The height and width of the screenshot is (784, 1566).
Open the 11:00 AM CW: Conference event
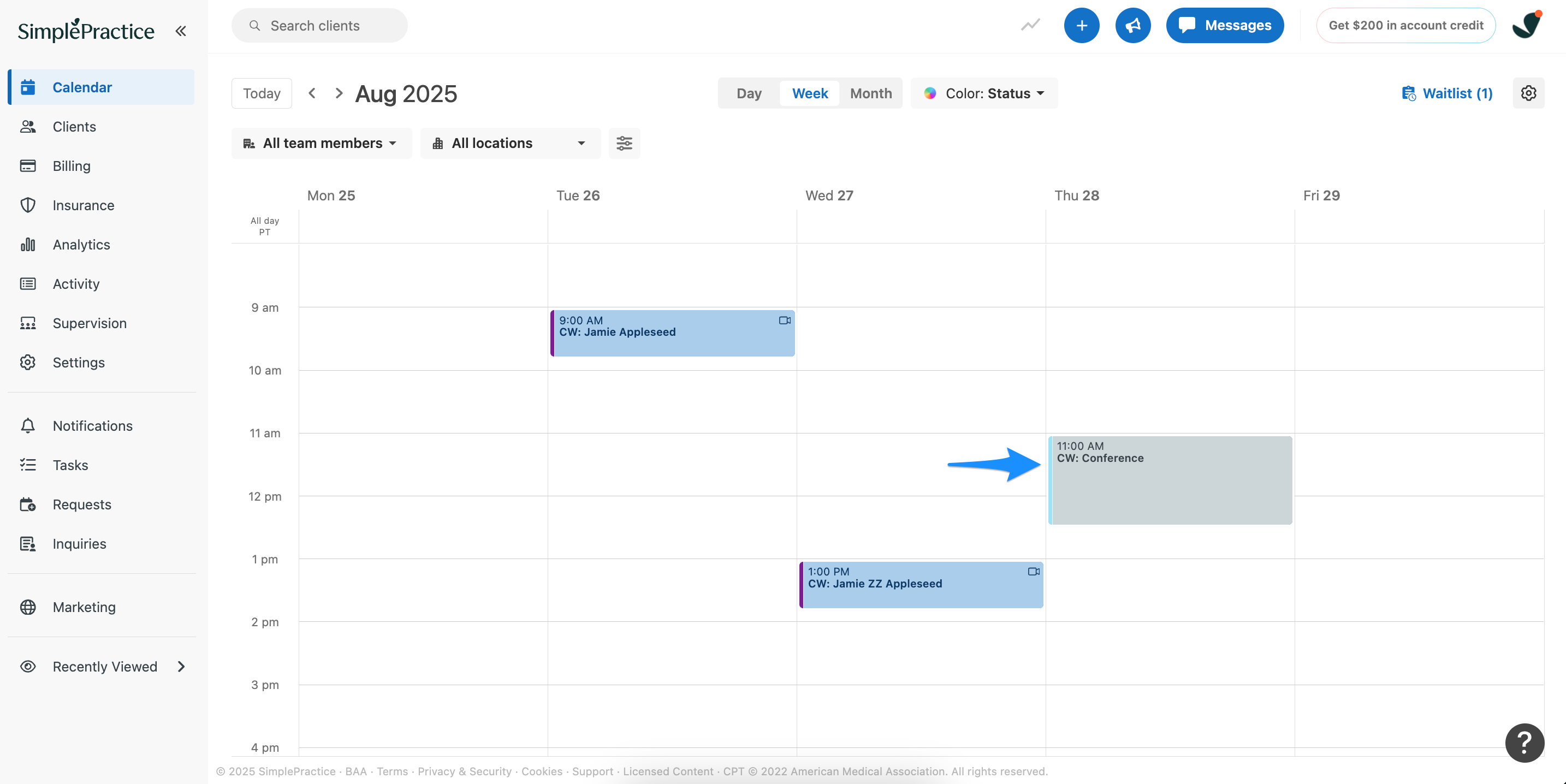[1170, 480]
